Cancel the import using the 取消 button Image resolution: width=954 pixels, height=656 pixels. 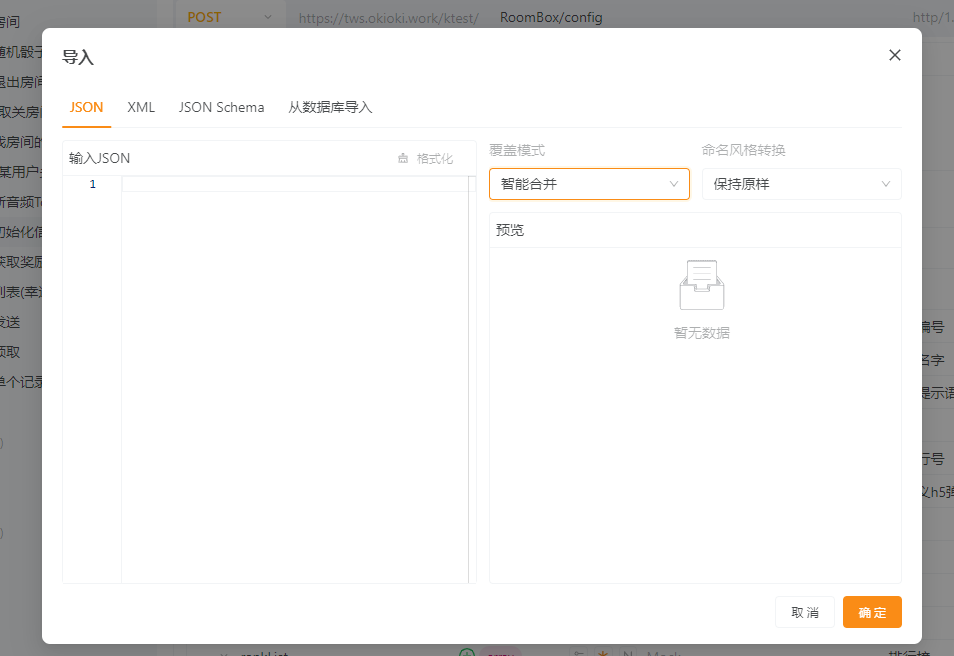point(804,612)
